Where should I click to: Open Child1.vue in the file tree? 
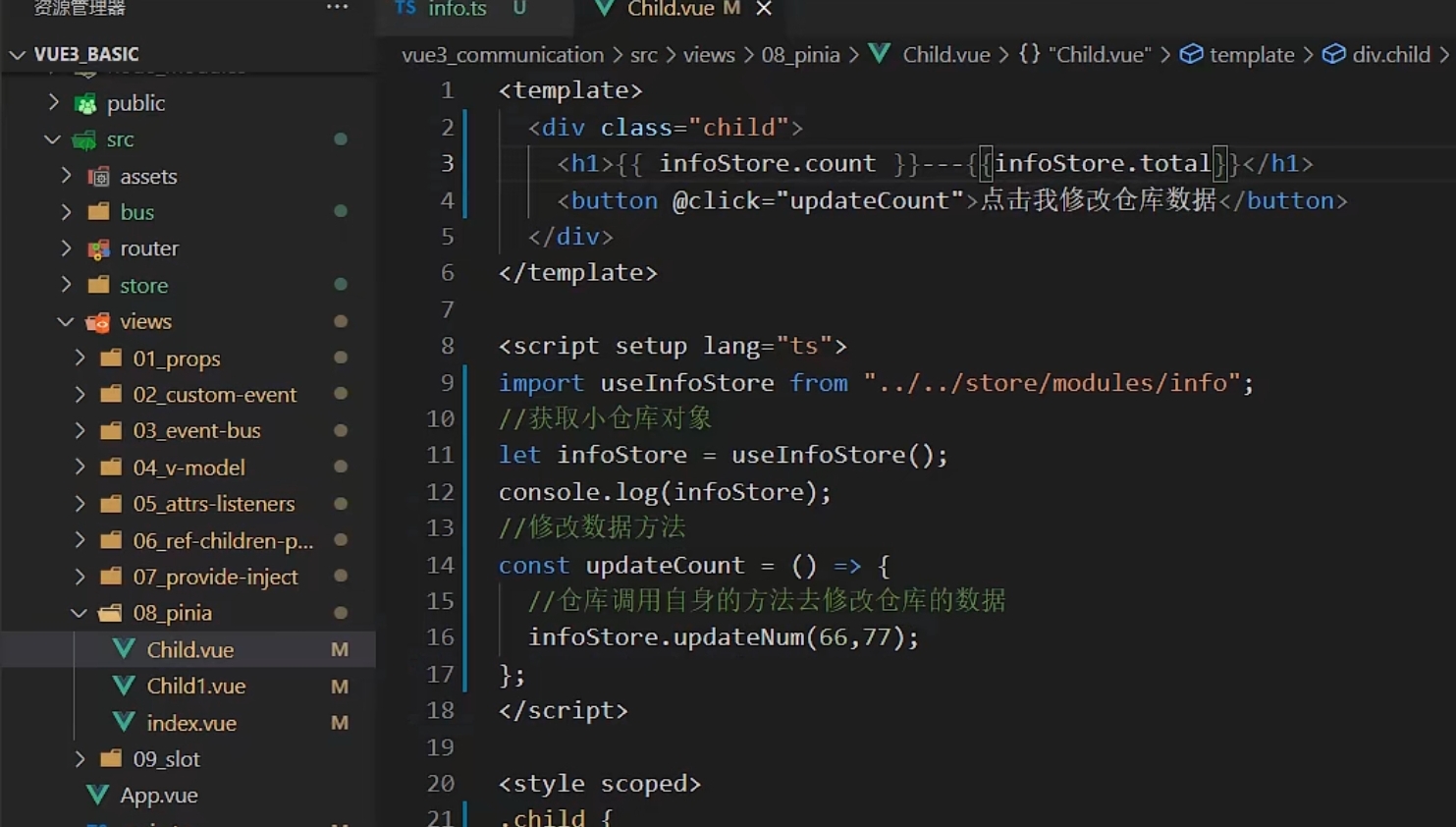coord(196,687)
